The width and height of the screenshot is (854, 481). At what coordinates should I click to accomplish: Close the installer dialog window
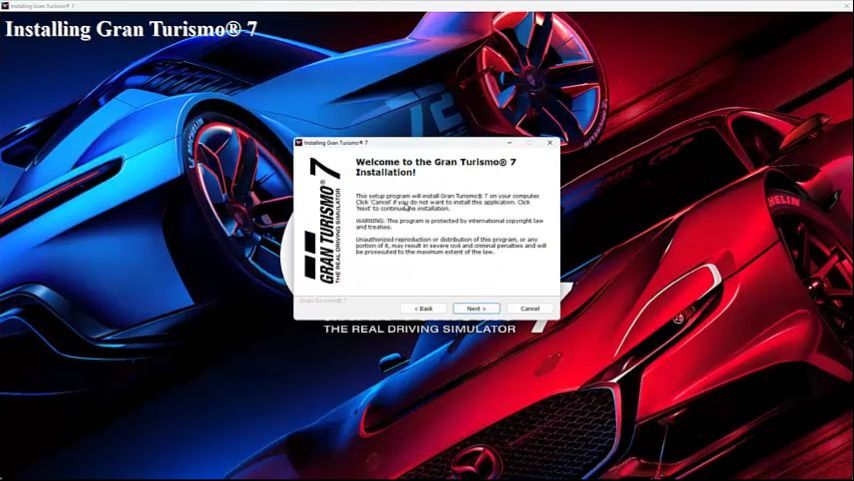click(550, 142)
